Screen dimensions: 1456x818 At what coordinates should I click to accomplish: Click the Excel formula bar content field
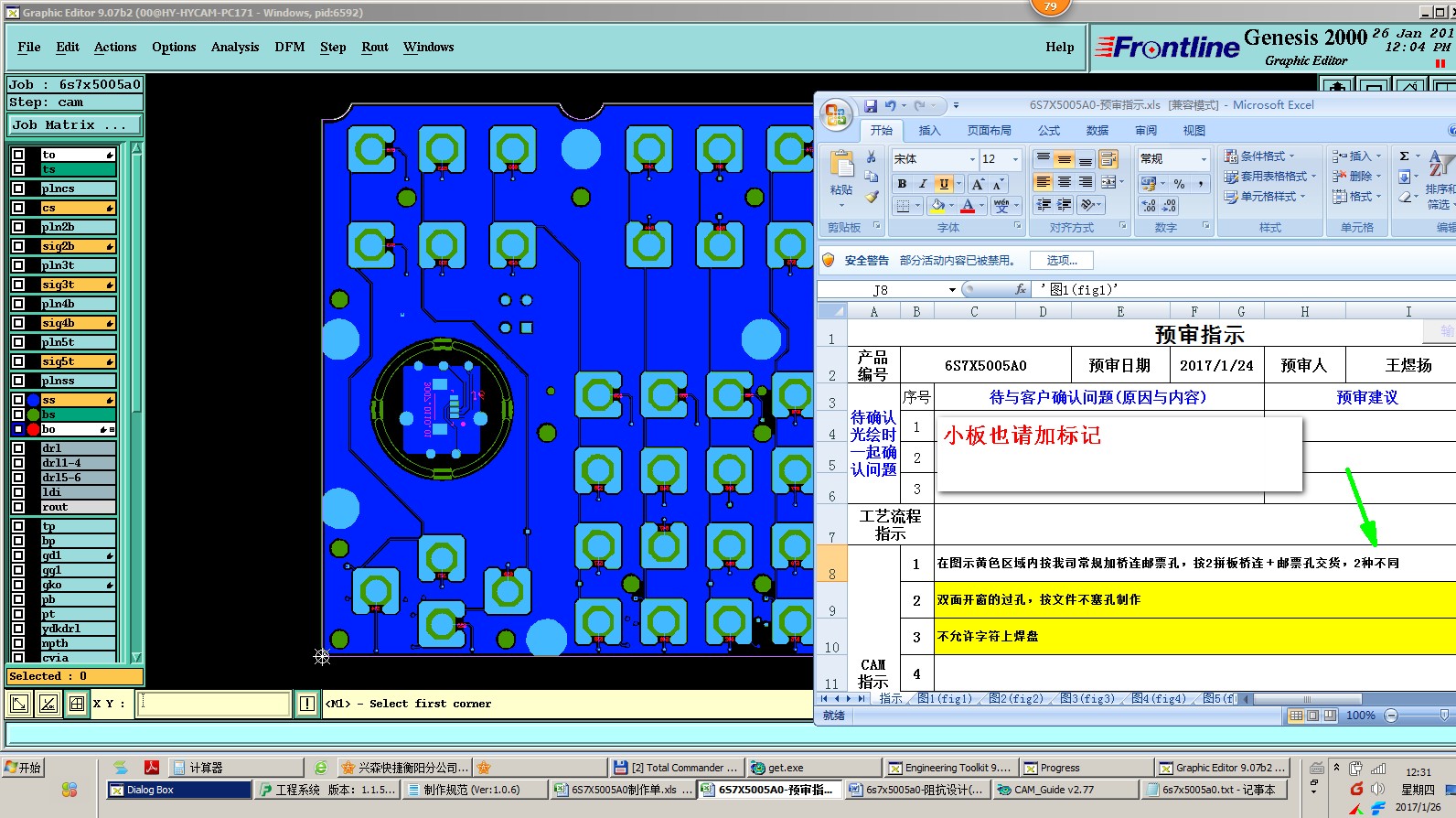(x=1246, y=290)
